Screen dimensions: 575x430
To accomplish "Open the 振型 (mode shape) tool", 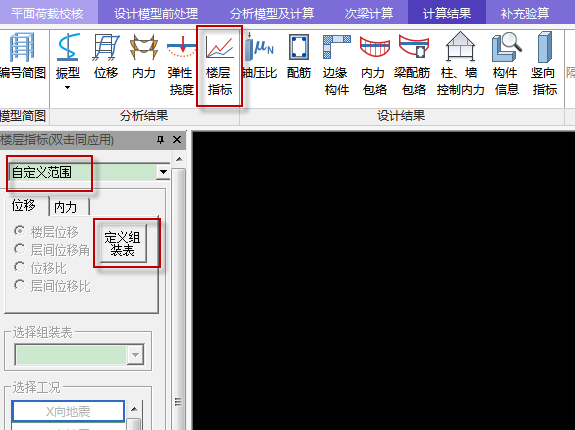I will pyautogui.click(x=68, y=55).
